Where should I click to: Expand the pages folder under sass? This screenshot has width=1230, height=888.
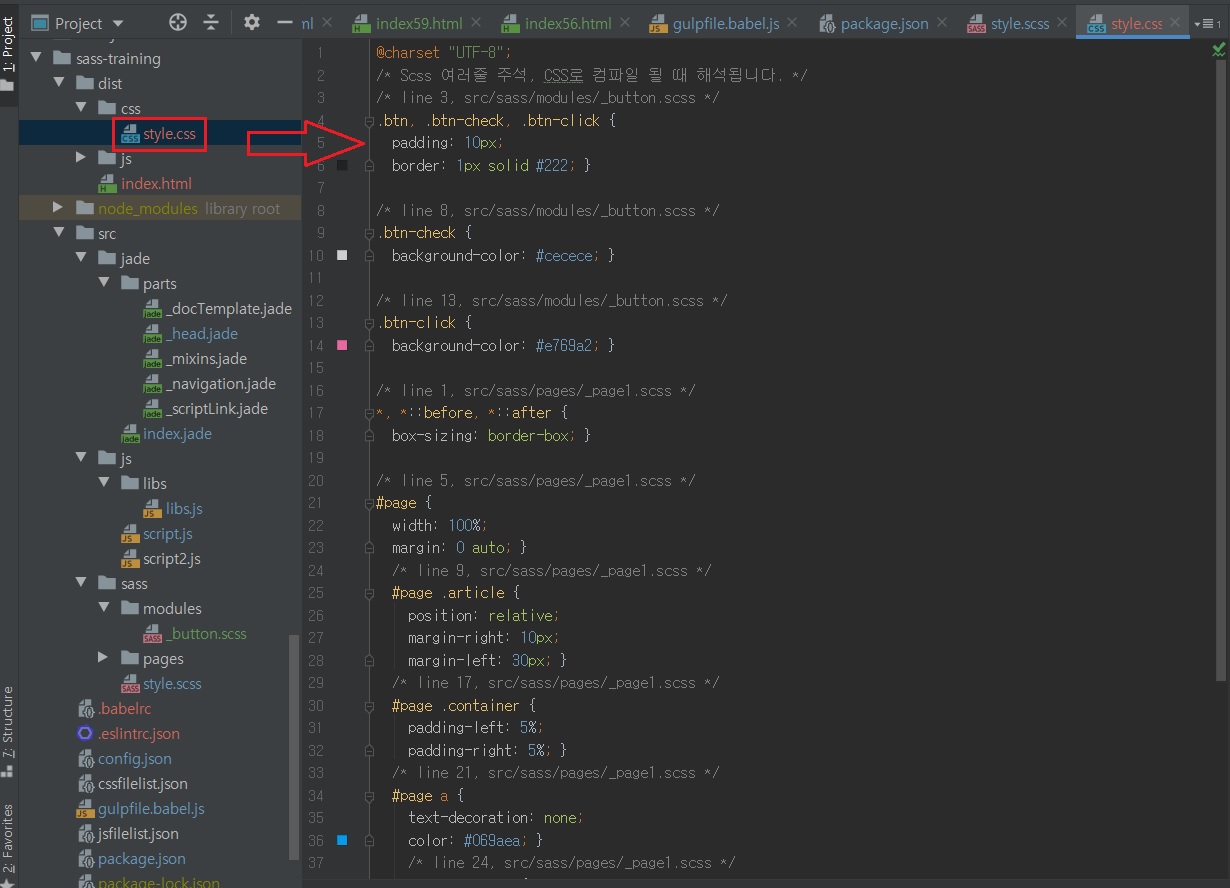[x=104, y=658]
